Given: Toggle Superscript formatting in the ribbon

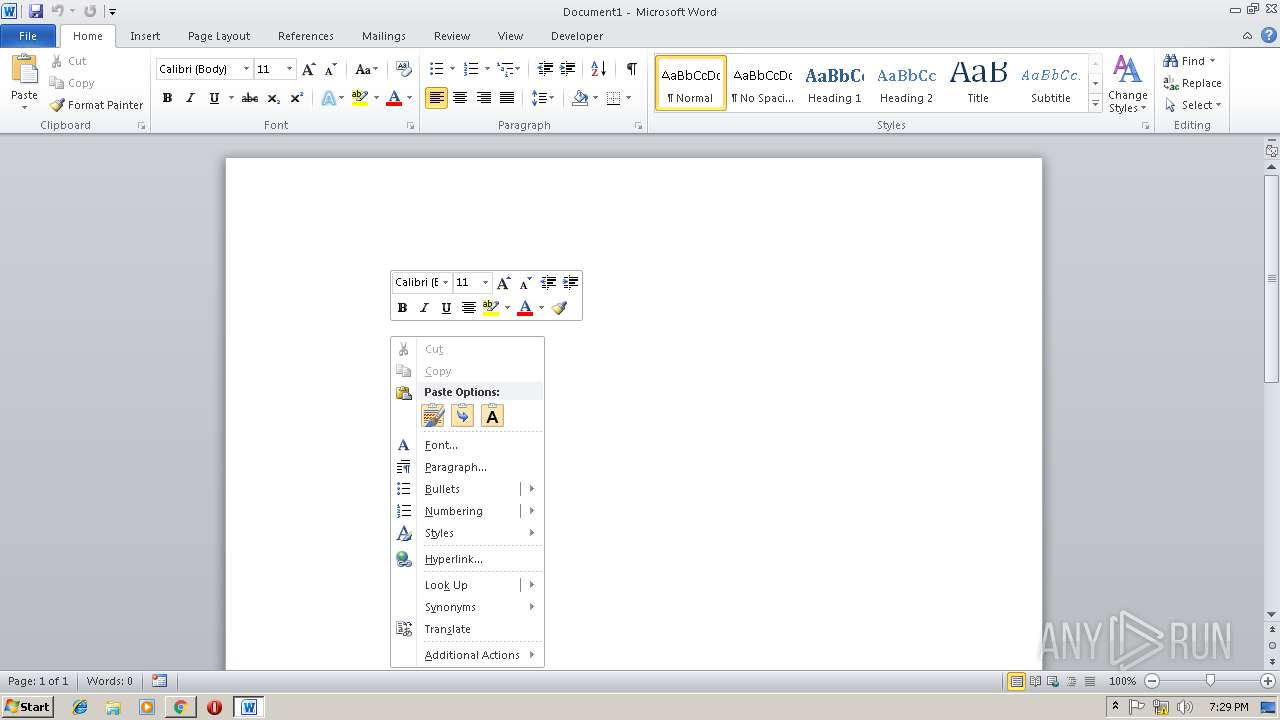Looking at the screenshot, I should tap(297, 98).
